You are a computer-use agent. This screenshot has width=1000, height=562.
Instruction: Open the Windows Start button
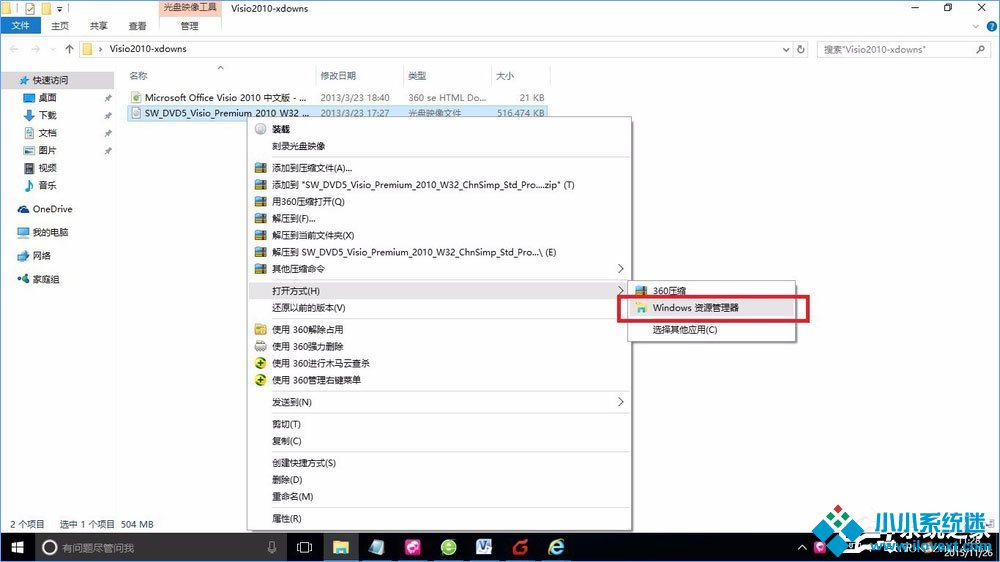click(17, 547)
